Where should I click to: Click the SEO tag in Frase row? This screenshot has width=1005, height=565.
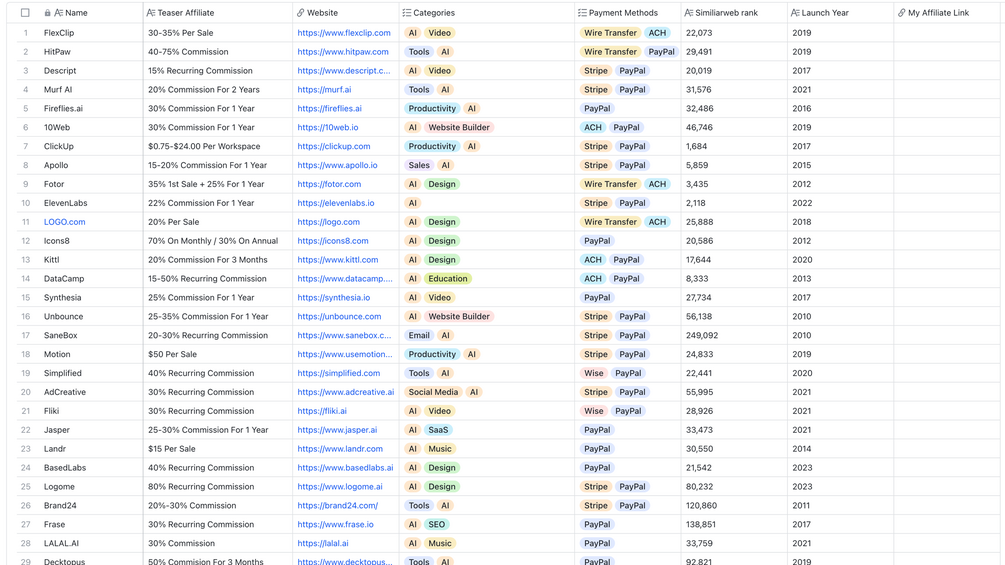pyautogui.click(x=436, y=525)
